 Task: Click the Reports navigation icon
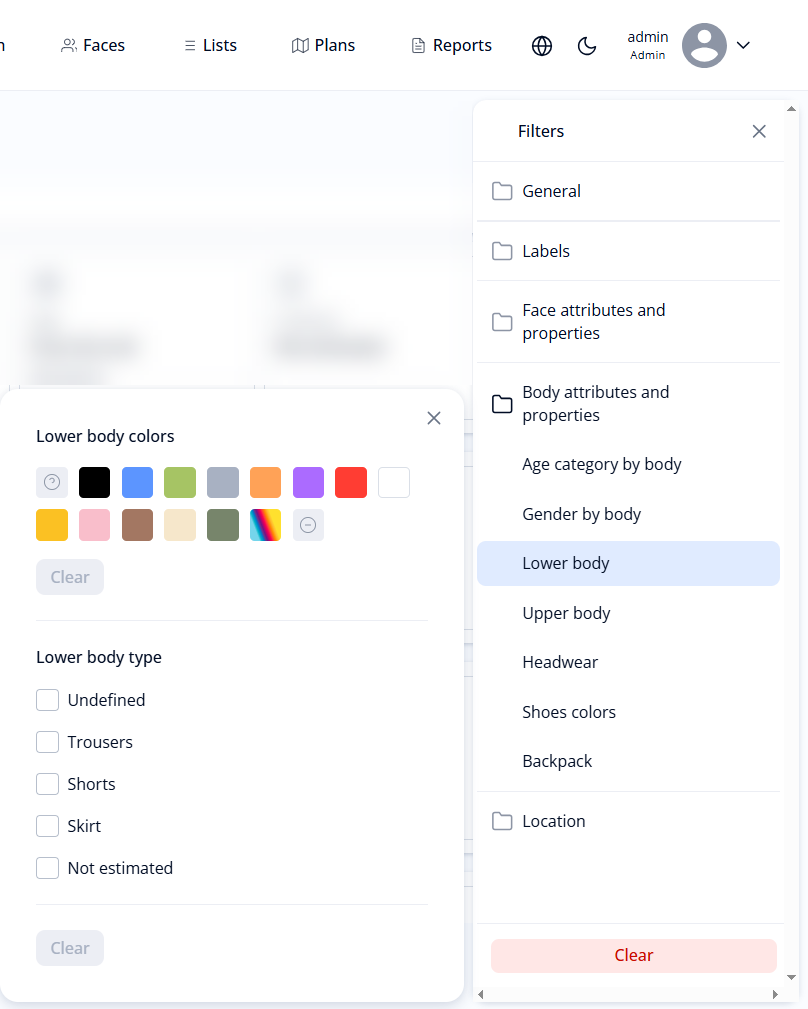pyautogui.click(x=417, y=44)
